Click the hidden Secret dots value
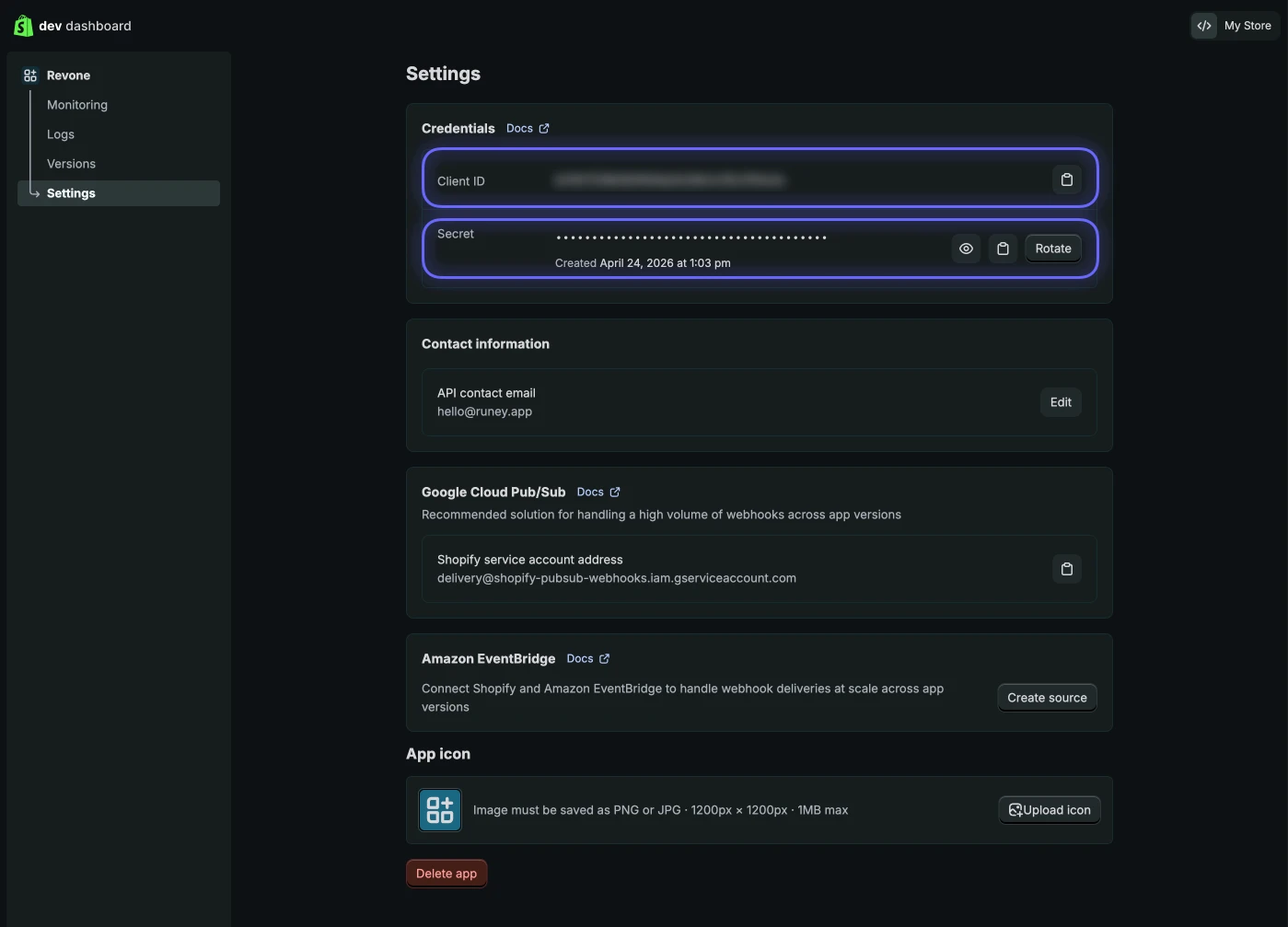Image resolution: width=1288 pixels, height=927 pixels. [691, 238]
